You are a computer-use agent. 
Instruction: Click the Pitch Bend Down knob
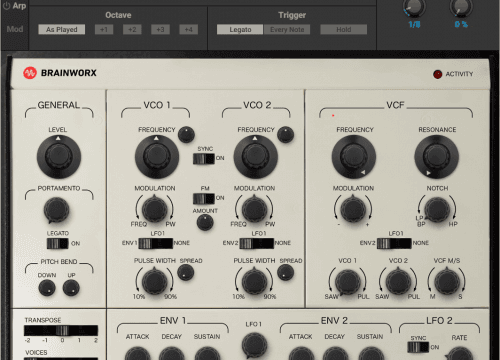(x=47, y=288)
